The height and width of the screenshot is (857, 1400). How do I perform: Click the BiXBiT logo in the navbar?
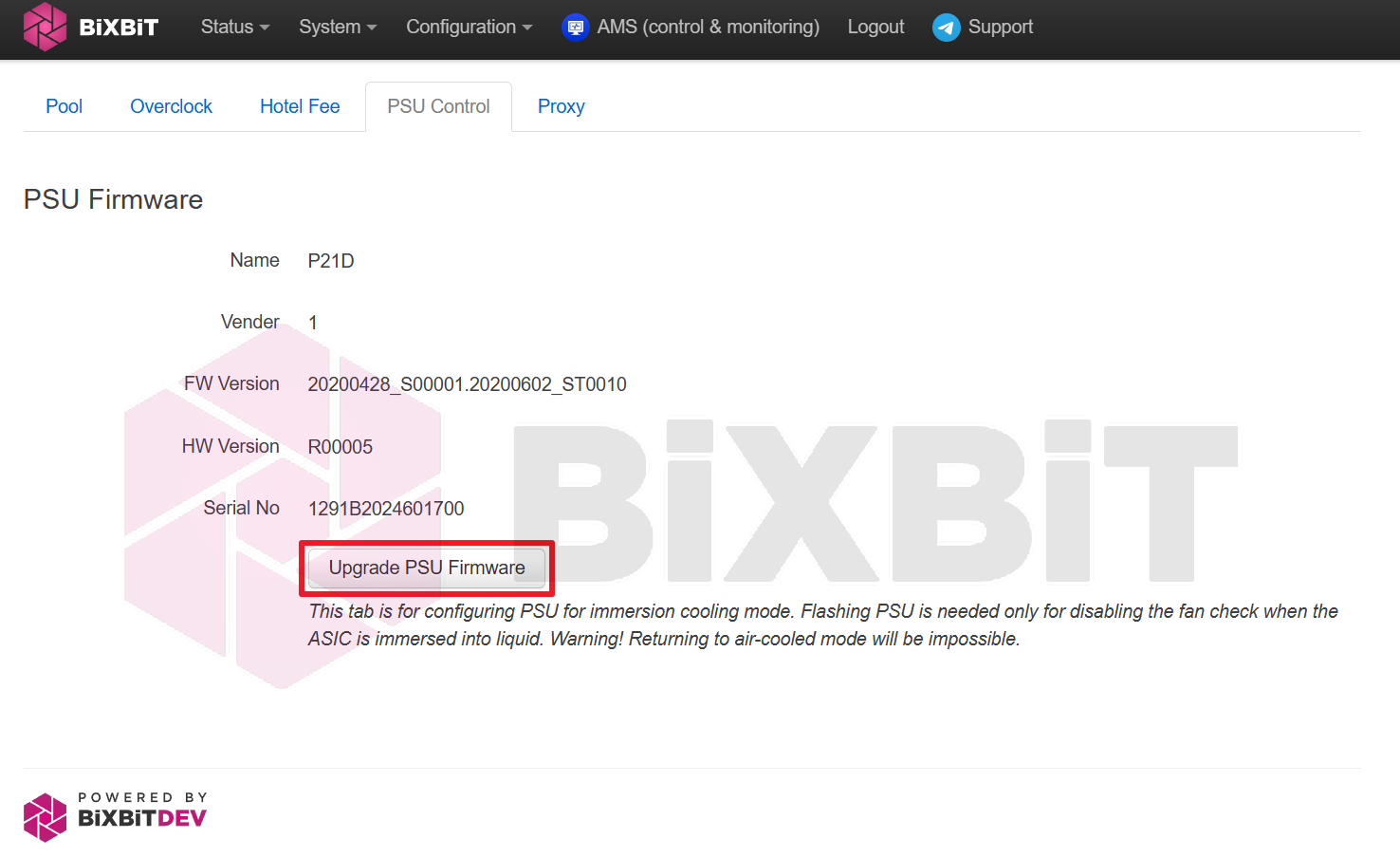(x=91, y=27)
